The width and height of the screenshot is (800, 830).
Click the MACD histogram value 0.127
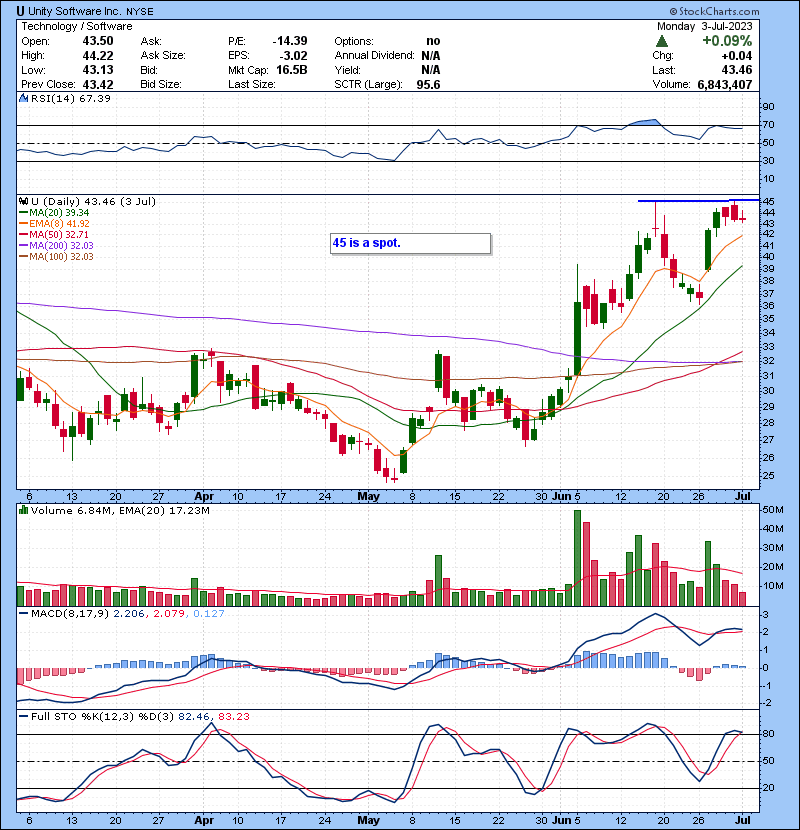pos(209,614)
